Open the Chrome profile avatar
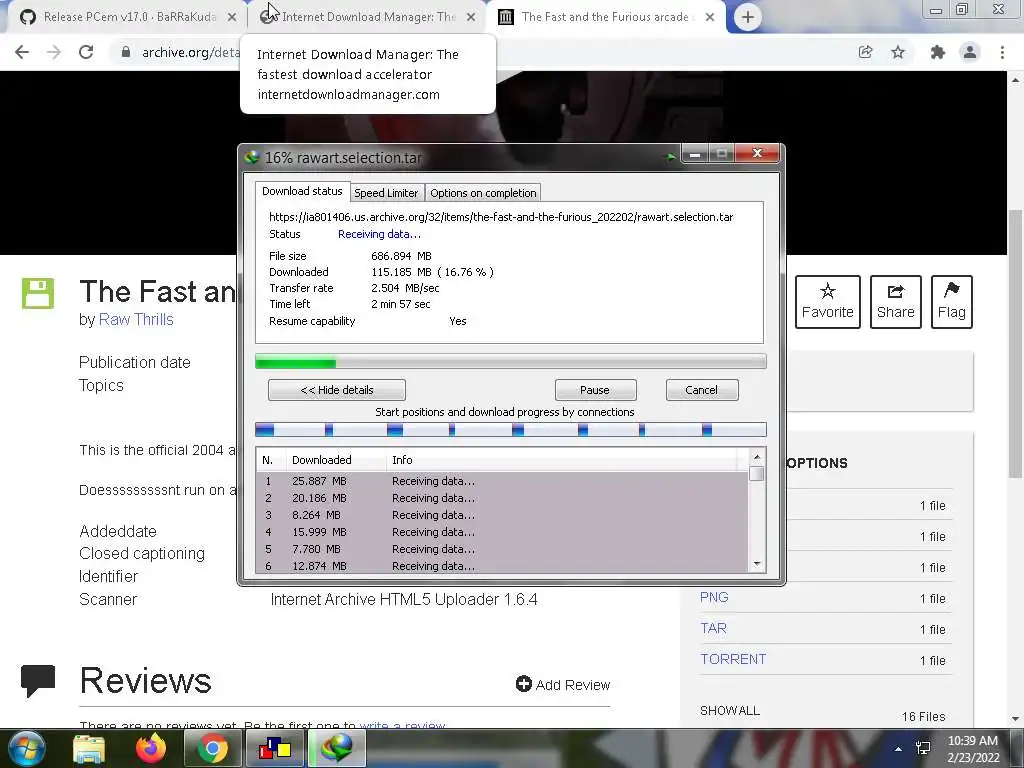Viewport: 1024px width, 768px height. pos(970,52)
